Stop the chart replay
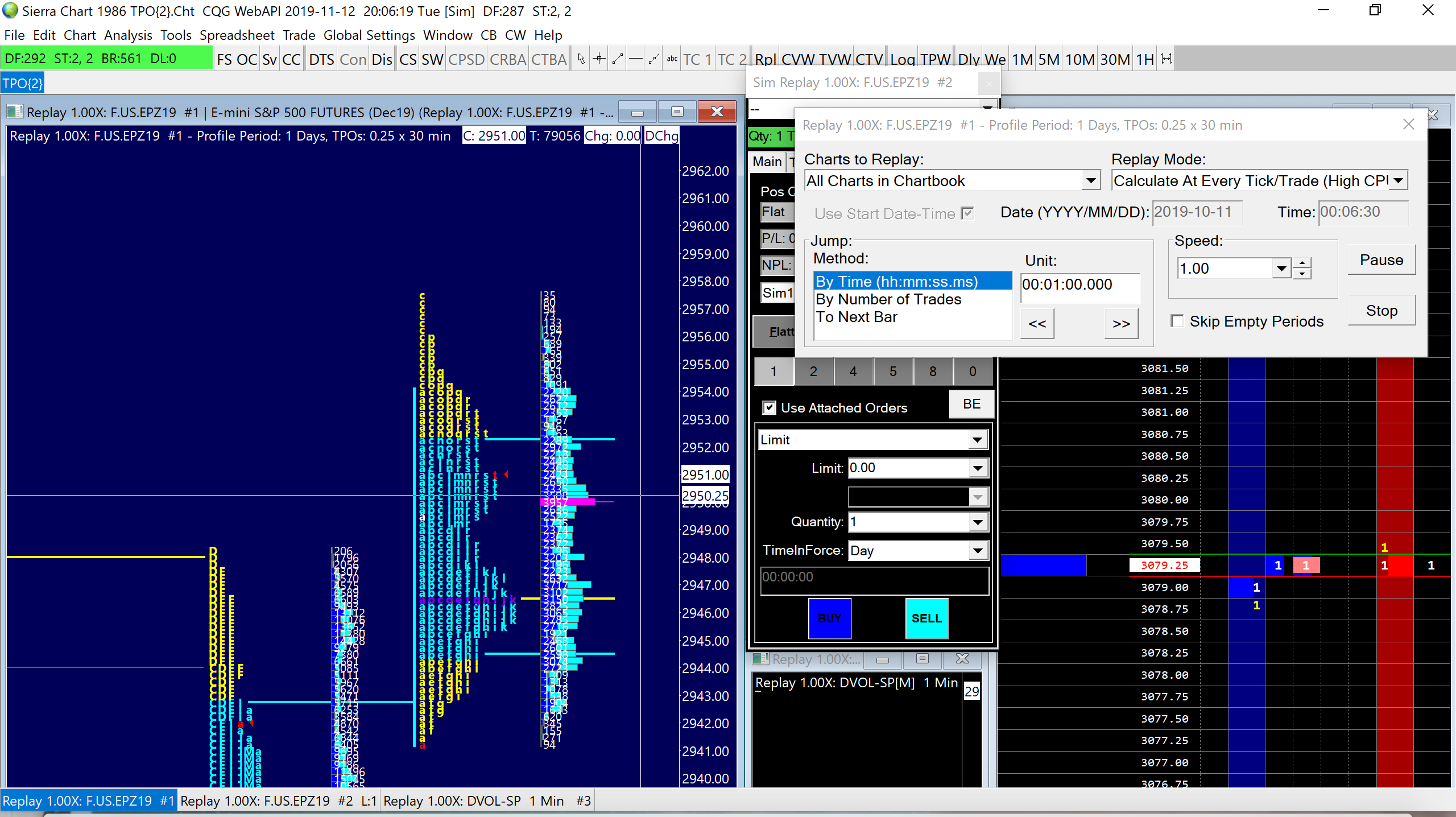 (1381, 311)
